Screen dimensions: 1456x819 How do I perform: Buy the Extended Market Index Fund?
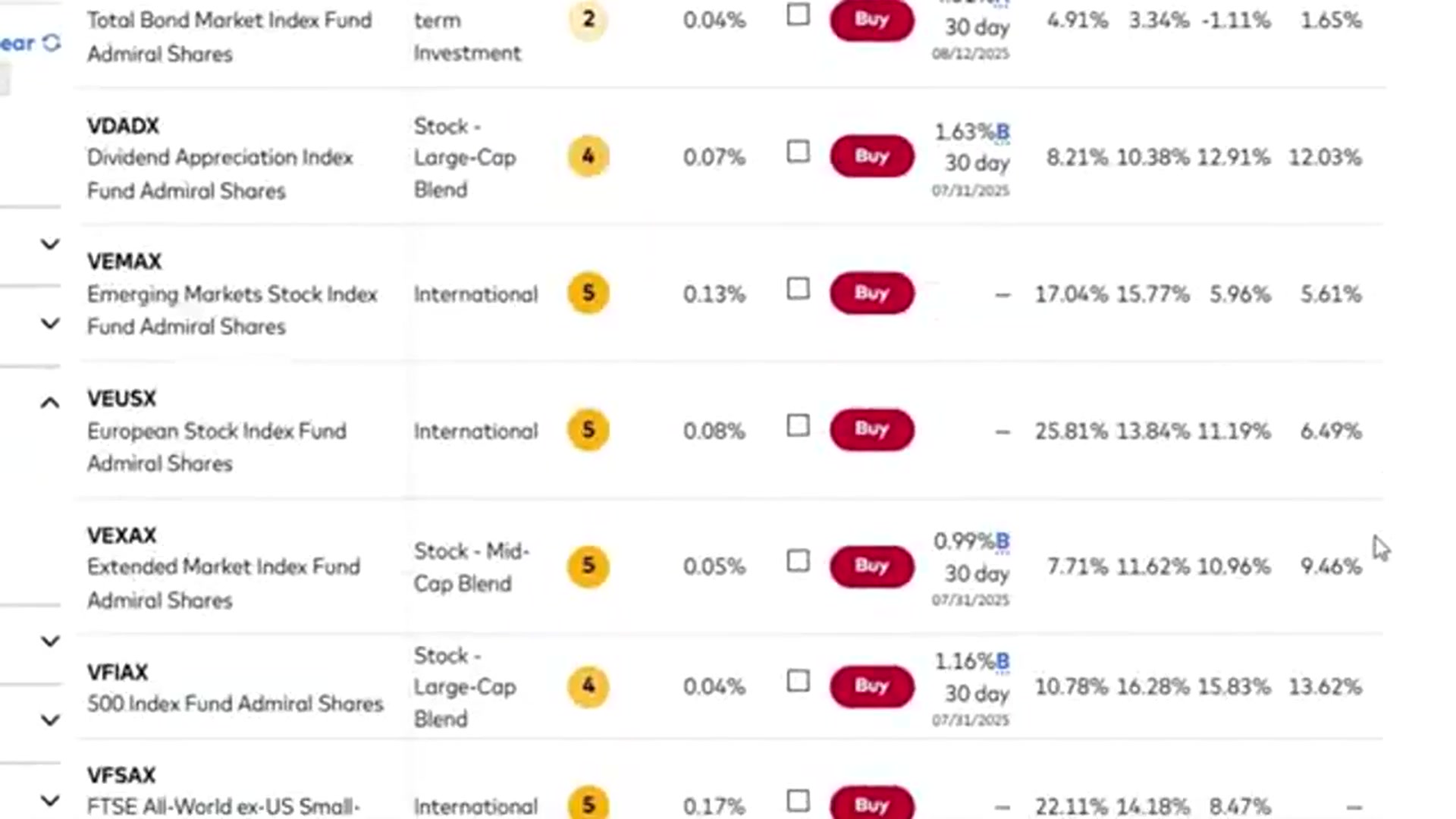[872, 566]
